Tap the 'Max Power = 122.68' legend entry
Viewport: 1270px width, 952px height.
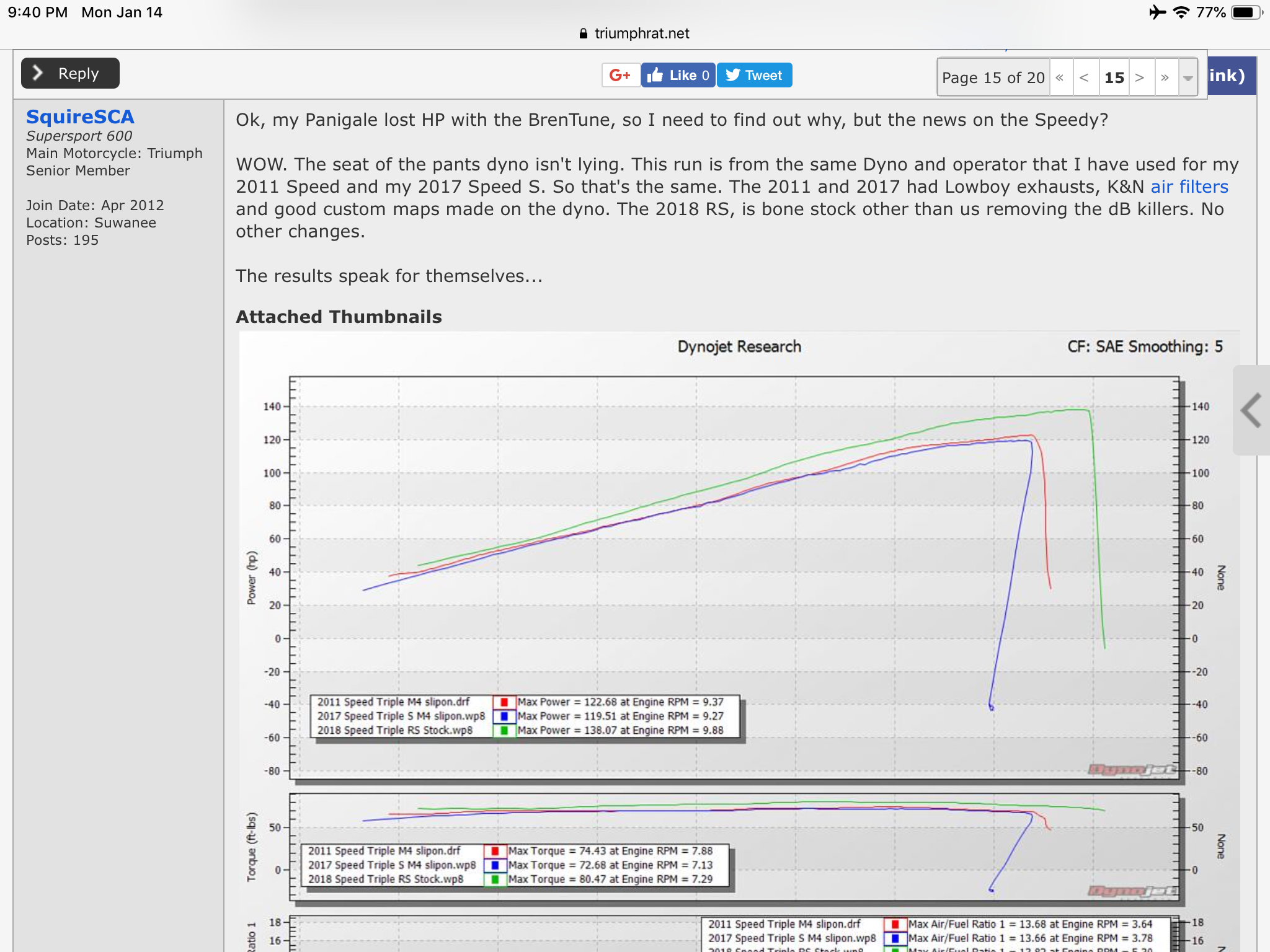coord(621,702)
